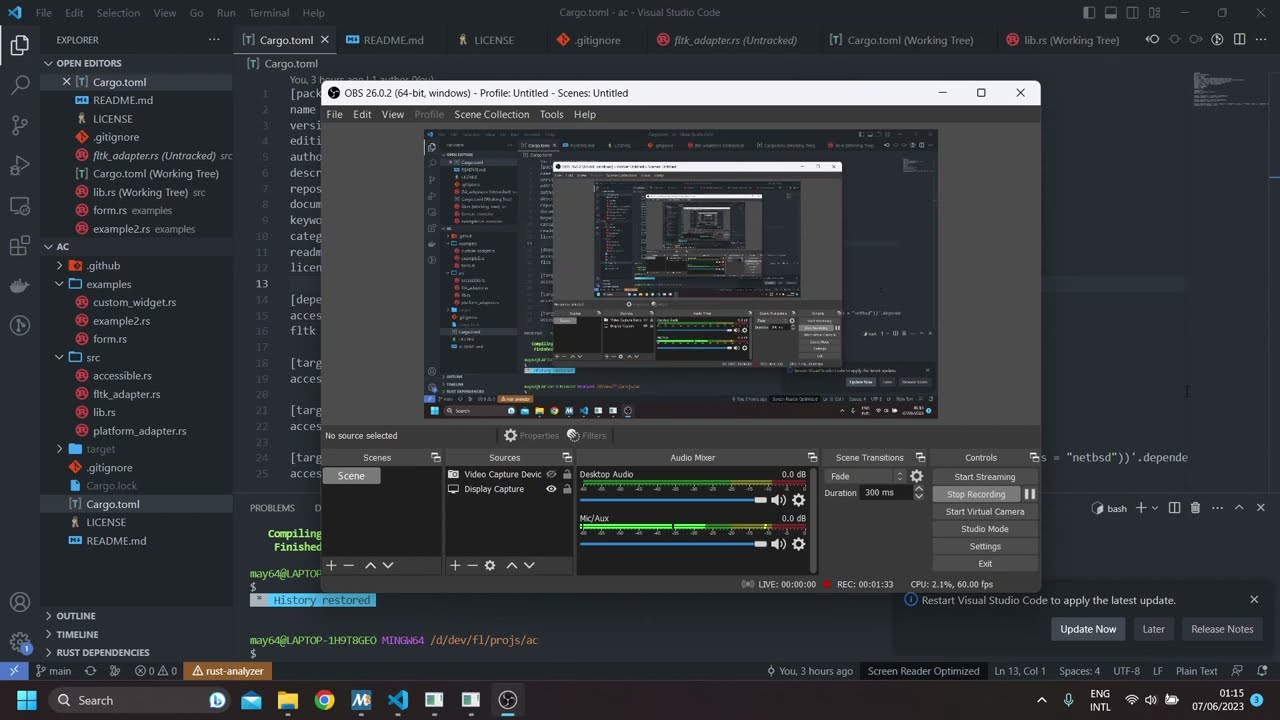This screenshot has height=720, width=1280.
Task: Open the Fade transition dropdown
Action: pyautogui.click(x=866, y=476)
